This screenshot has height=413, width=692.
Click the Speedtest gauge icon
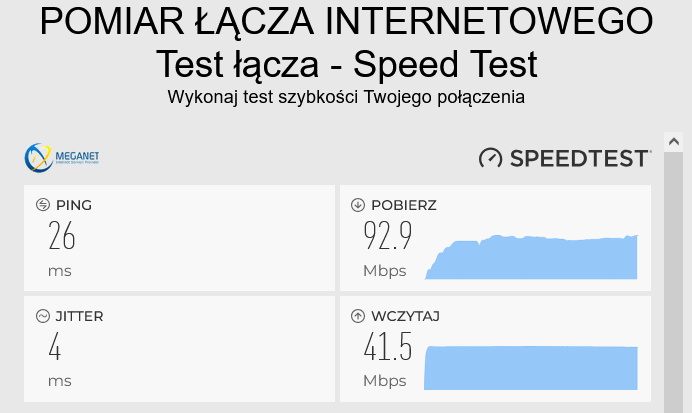click(x=490, y=158)
